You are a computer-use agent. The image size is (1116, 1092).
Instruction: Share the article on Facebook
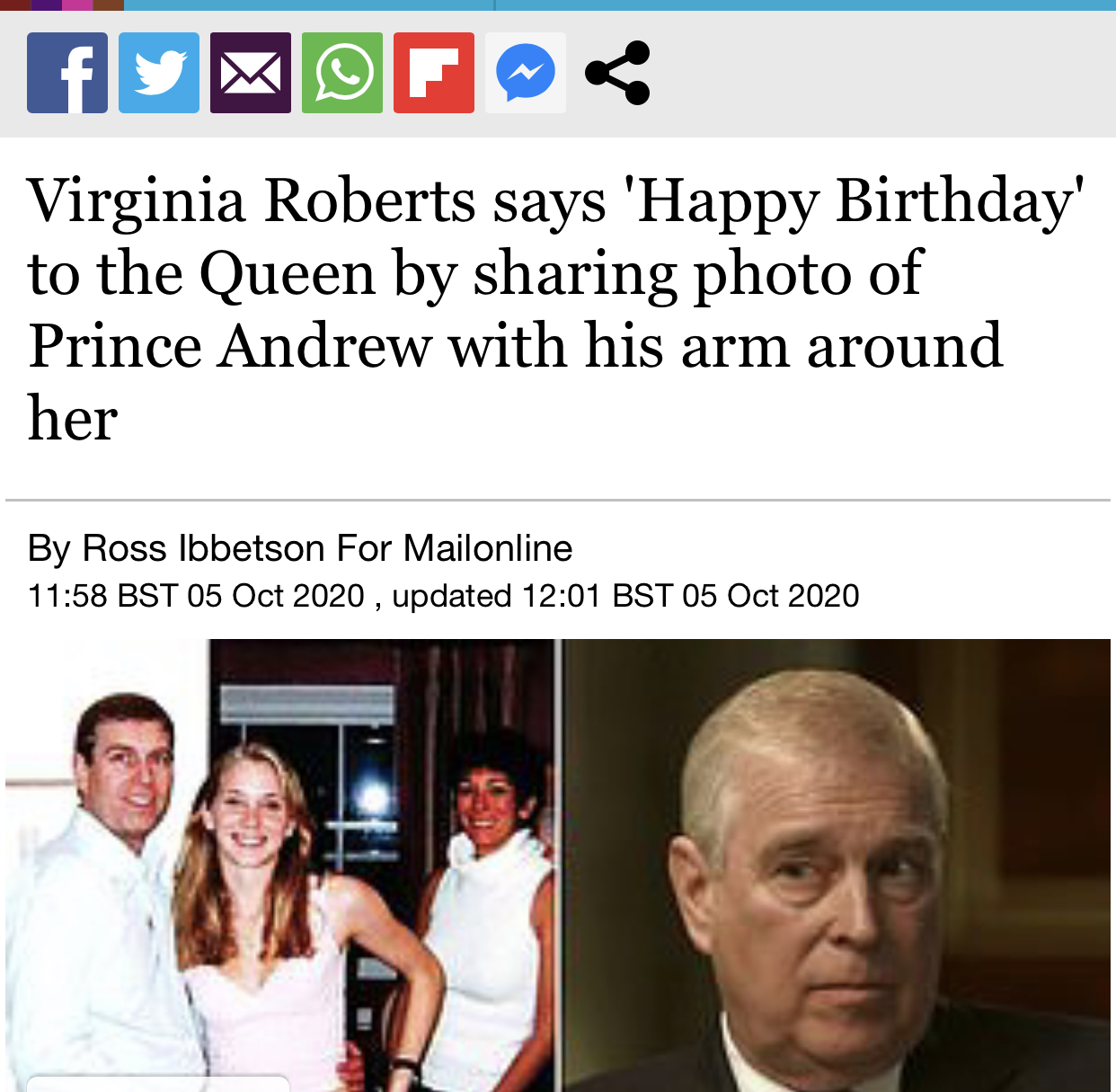(x=67, y=73)
